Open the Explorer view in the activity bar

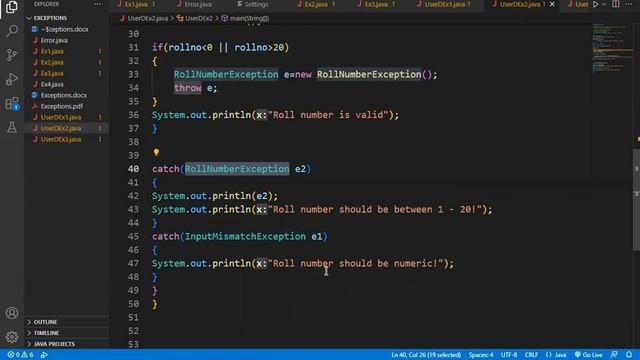click(x=11, y=7)
